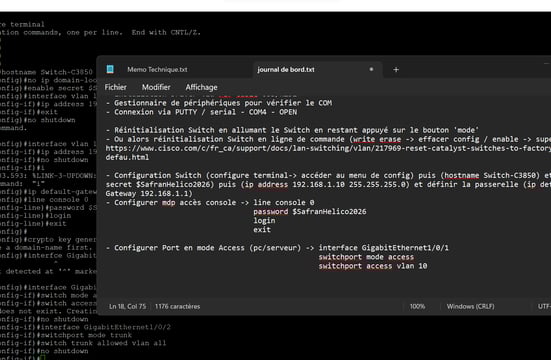Viewport: 551px width, 360px height.
Task: Click the cisco.com reset-catalyst-switches URL line
Action: (328, 148)
